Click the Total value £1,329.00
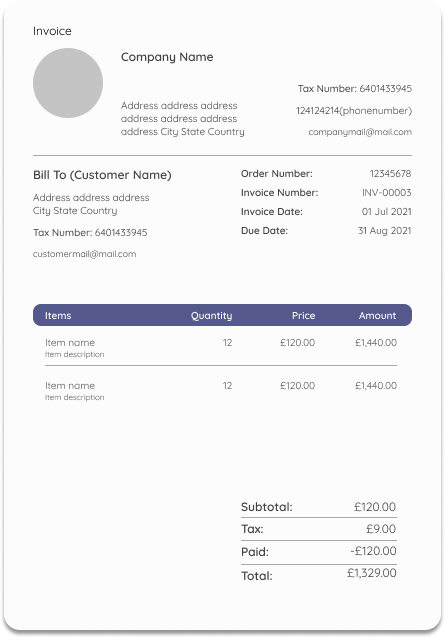The height and width of the screenshot is (638, 445). [372, 573]
